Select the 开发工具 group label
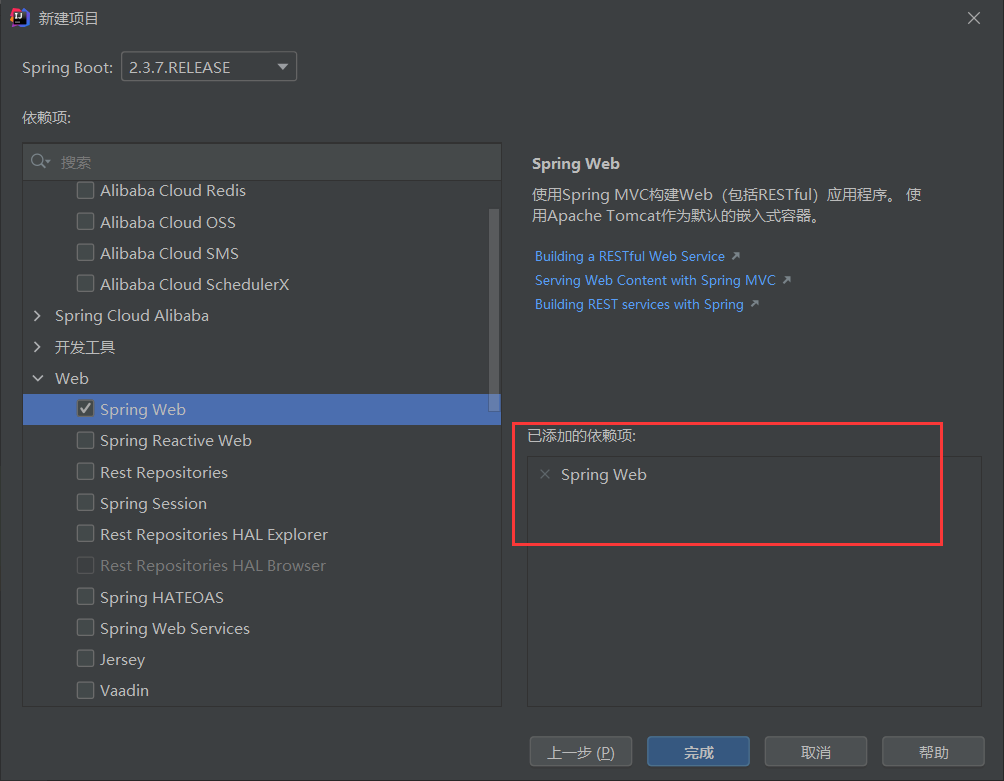The width and height of the screenshot is (1004, 781). pos(85,347)
